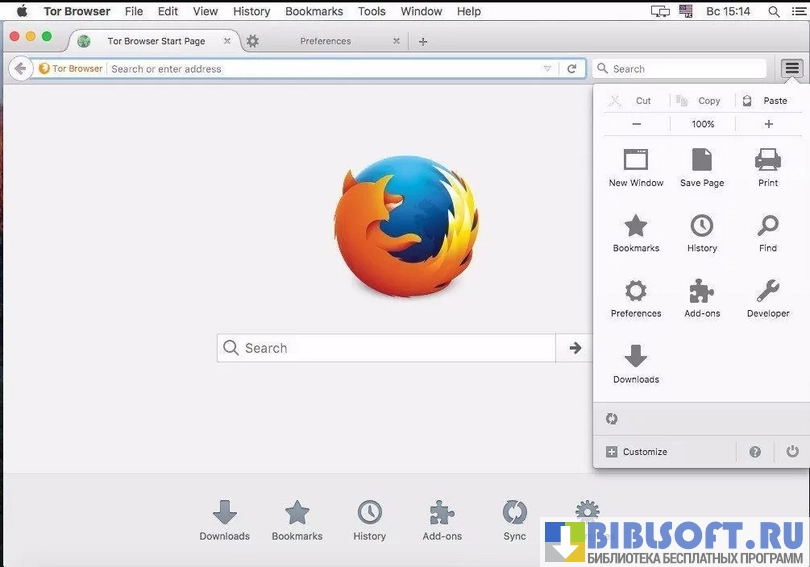Viewport: 810px width, 567px height.
Task: Open Preferences gear in menu panel
Action: point(636,291)
